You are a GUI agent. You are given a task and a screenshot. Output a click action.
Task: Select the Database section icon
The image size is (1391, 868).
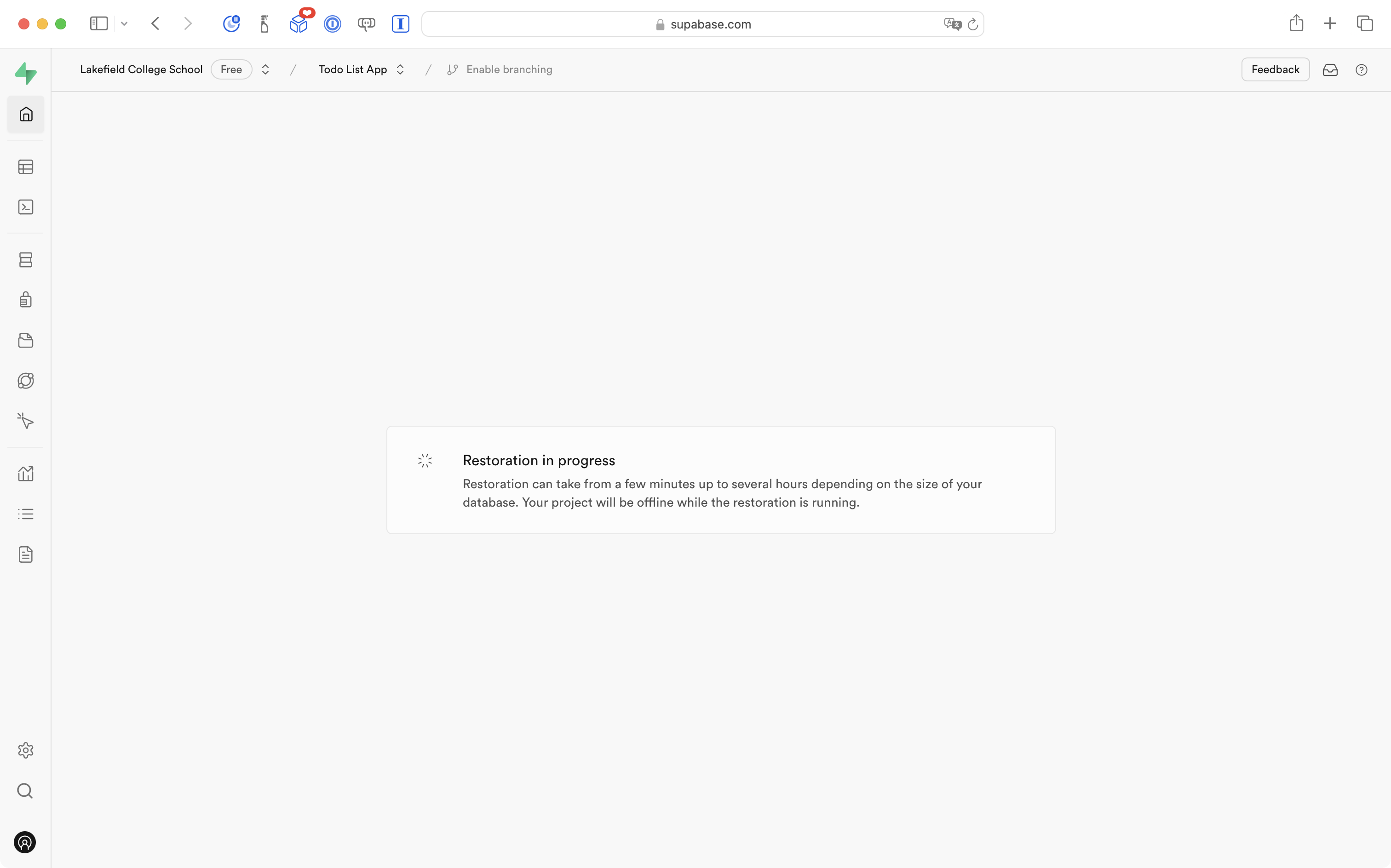[x=25, y=259]
